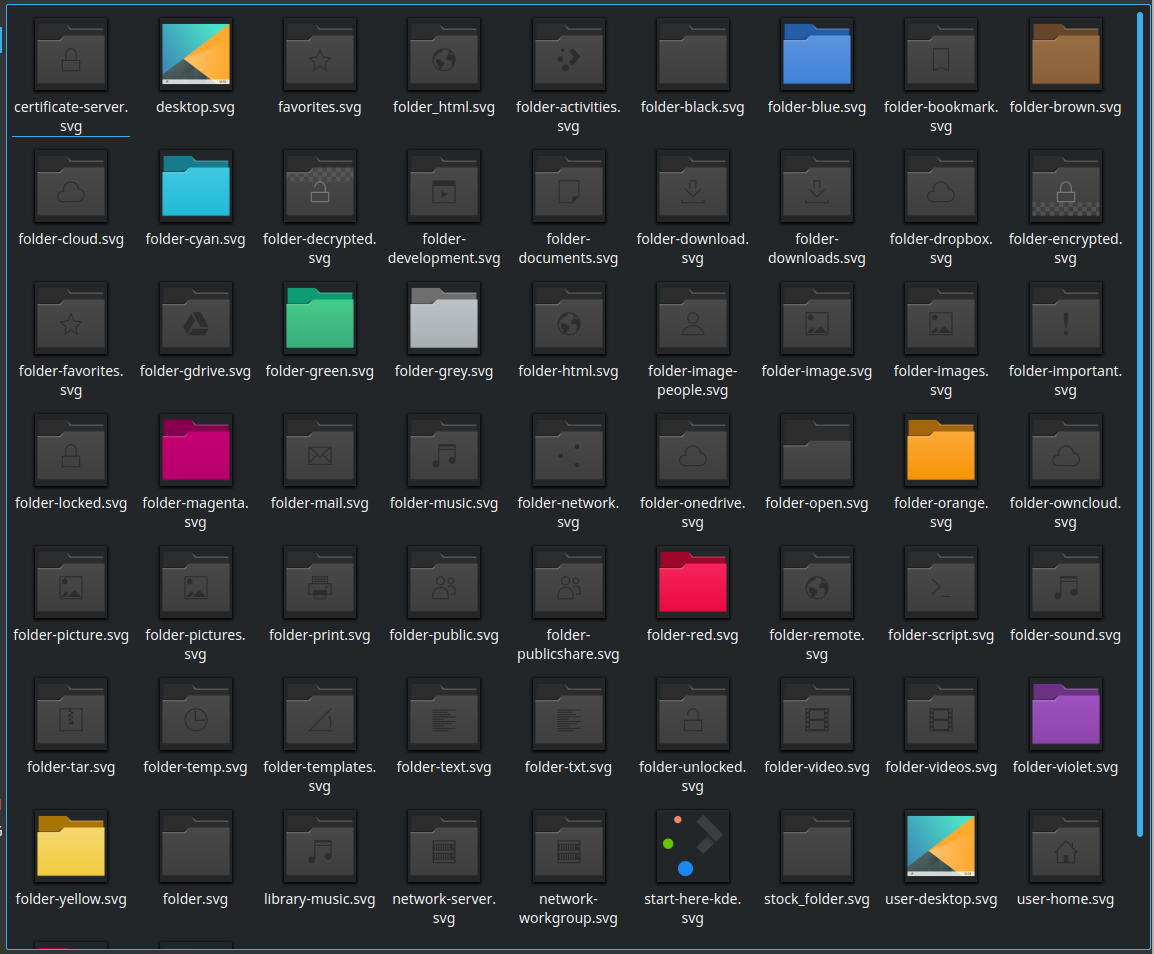Click the 'folder-black.svg' file name
The width and height of the screenshot is (1154, 954).
(693, 107)
